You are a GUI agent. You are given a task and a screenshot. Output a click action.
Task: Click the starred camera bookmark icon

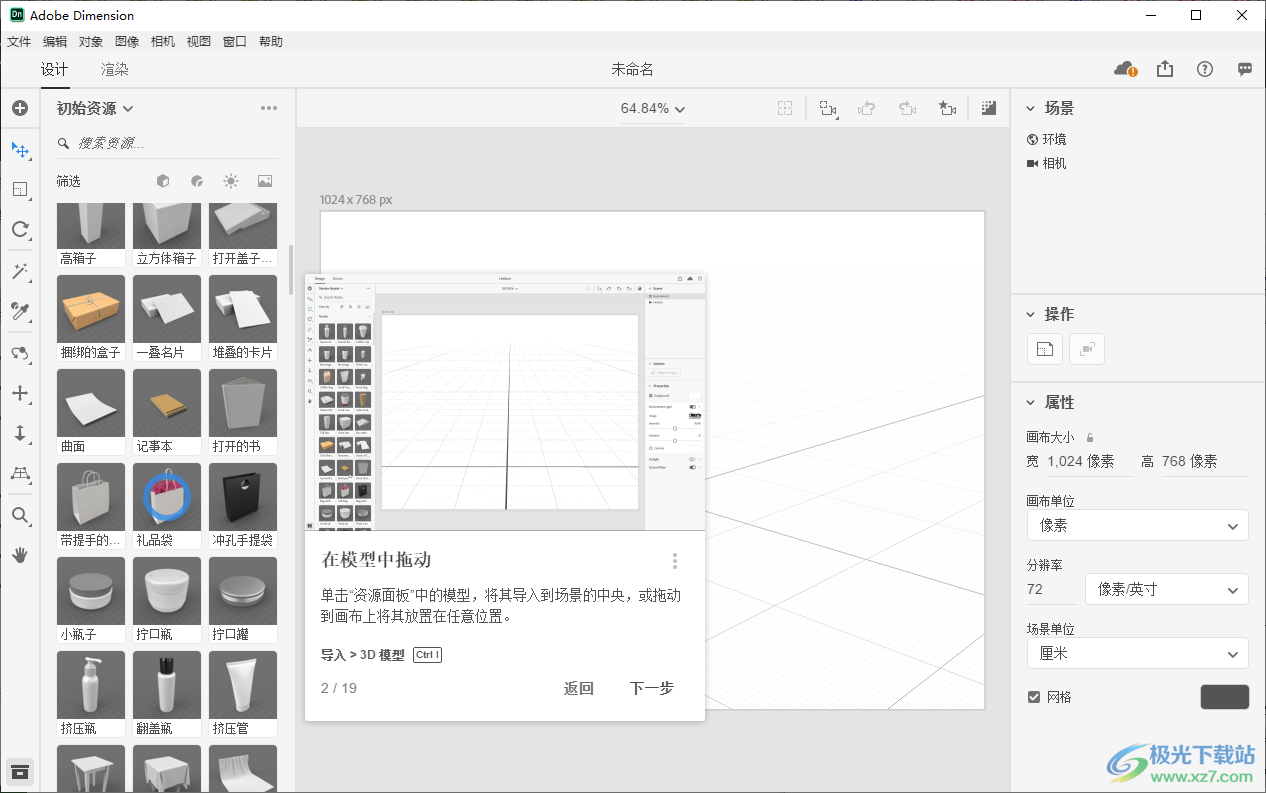(947, 108)
